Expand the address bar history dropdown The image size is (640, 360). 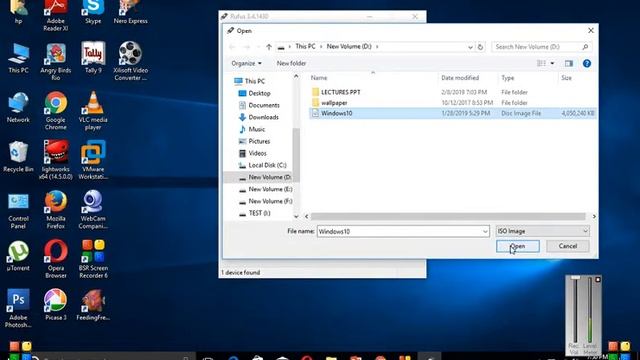point(470,47)
